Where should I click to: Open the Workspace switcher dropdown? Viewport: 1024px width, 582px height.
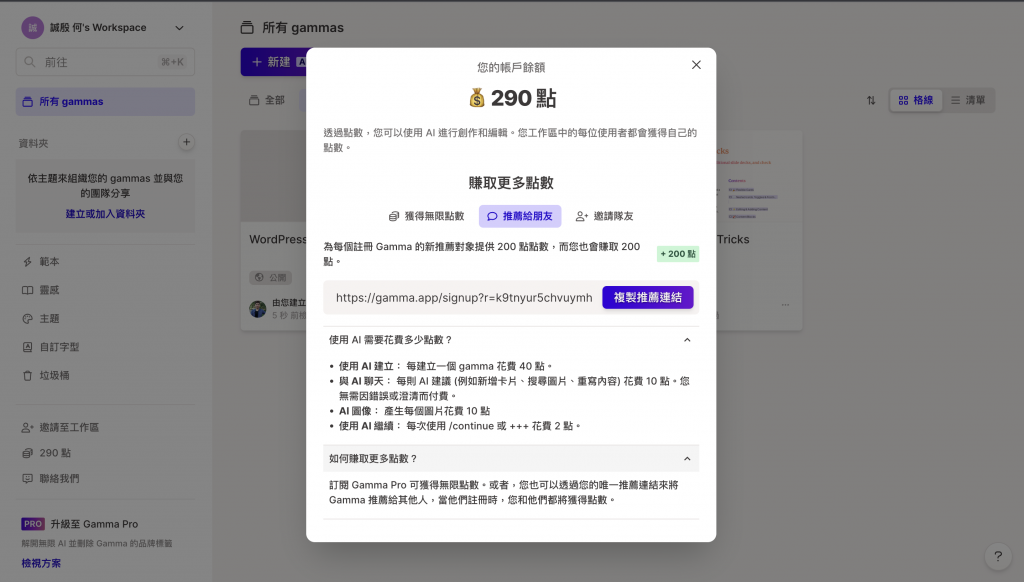click(x=179, y=27)
